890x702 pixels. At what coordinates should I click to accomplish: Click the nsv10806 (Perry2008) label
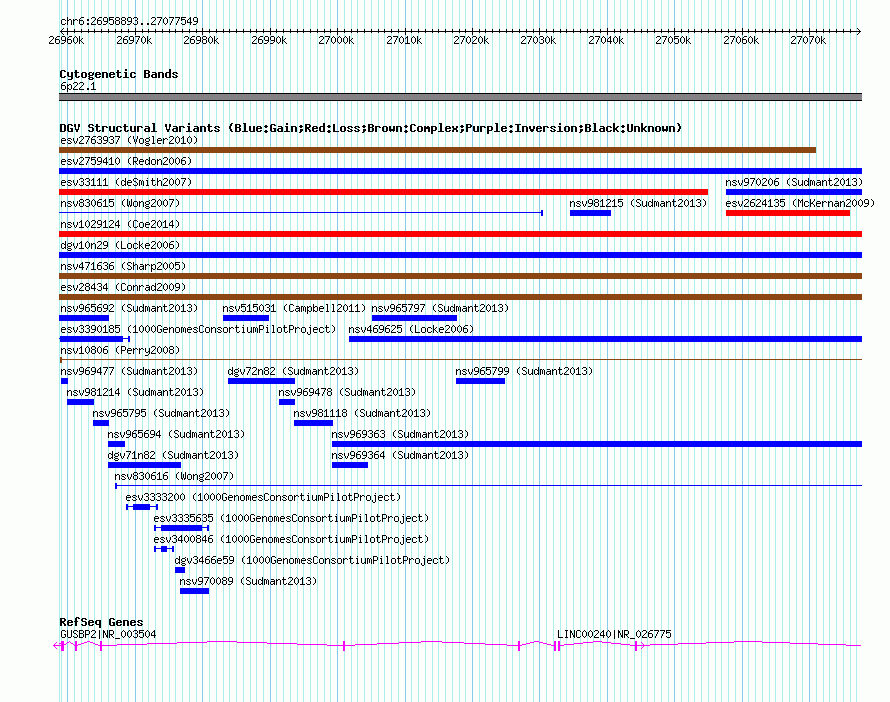120,350
